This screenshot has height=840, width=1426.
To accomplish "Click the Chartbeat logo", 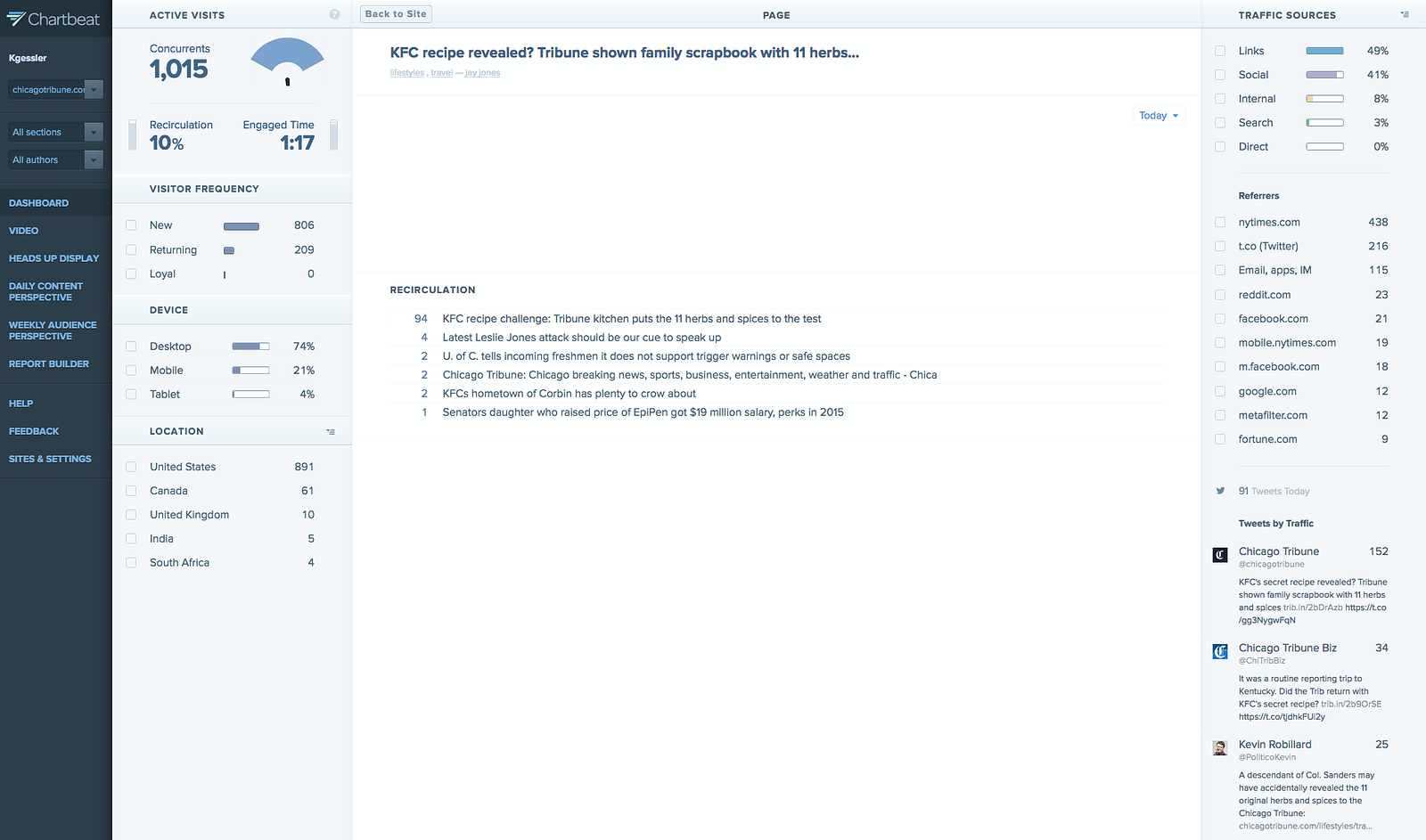I will coord(53,19).
